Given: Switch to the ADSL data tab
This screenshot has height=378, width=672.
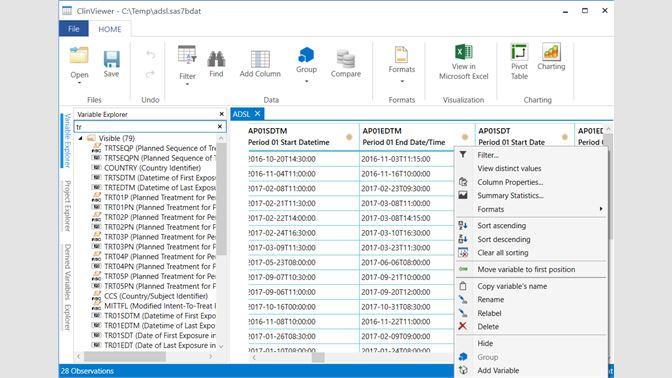Looking at the screenshot, I should pos(241,114).
